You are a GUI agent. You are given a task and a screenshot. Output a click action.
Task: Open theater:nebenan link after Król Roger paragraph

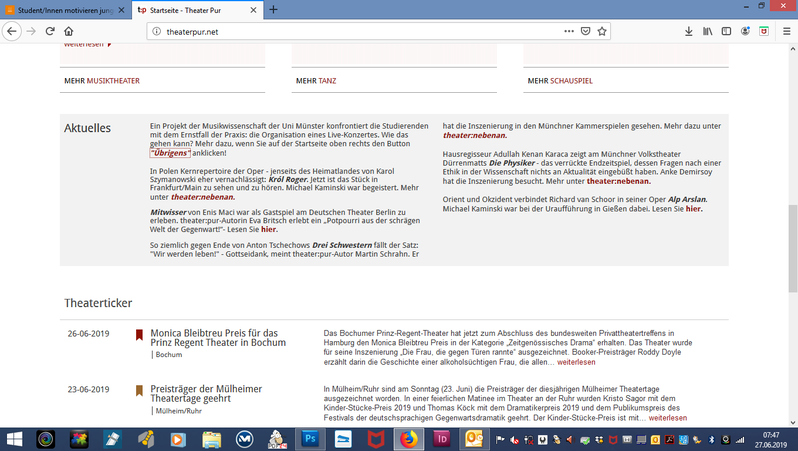click(x=203, y=197)
